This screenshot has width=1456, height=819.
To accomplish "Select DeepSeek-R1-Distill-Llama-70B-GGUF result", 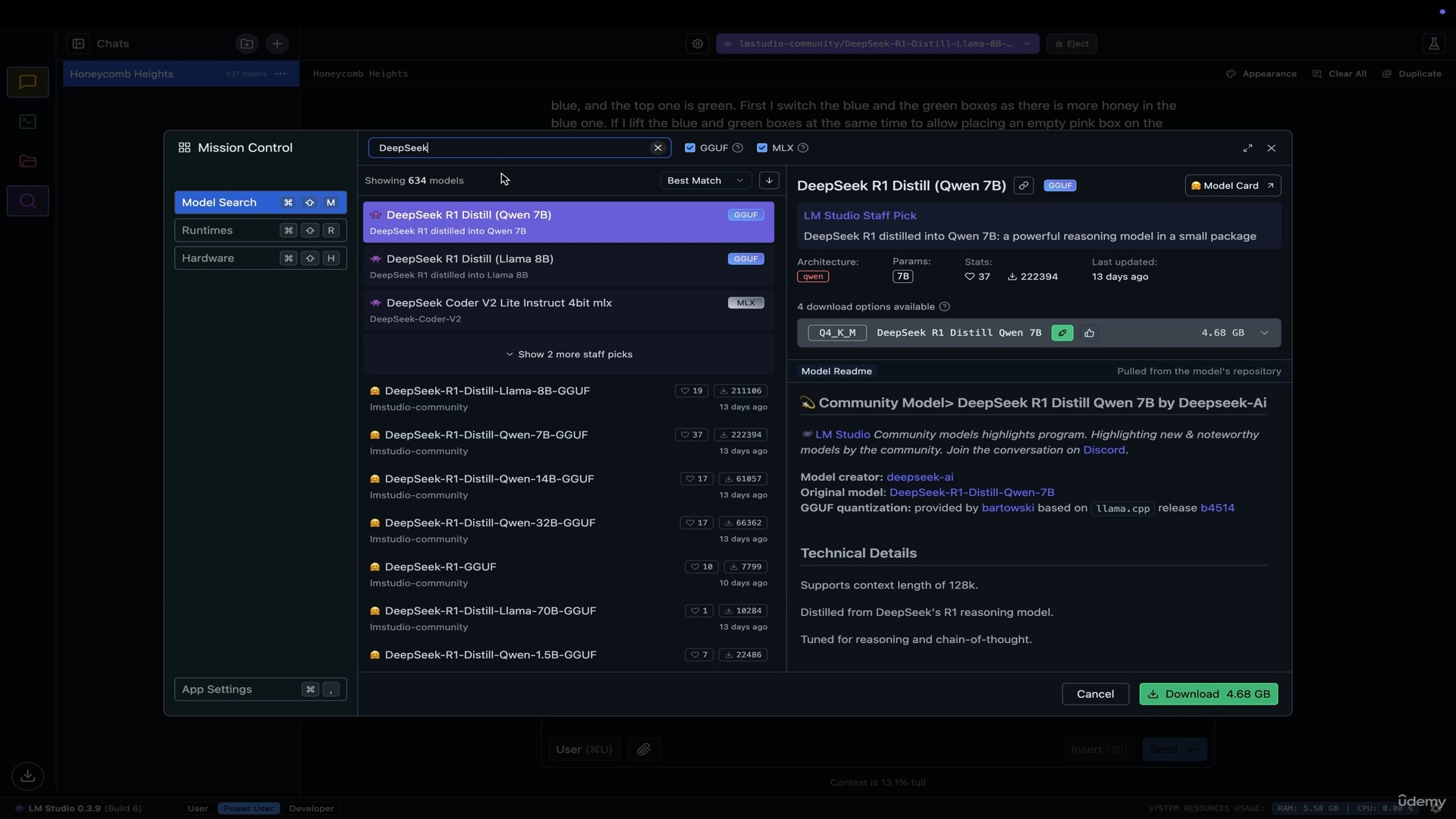I will [569, 618].
